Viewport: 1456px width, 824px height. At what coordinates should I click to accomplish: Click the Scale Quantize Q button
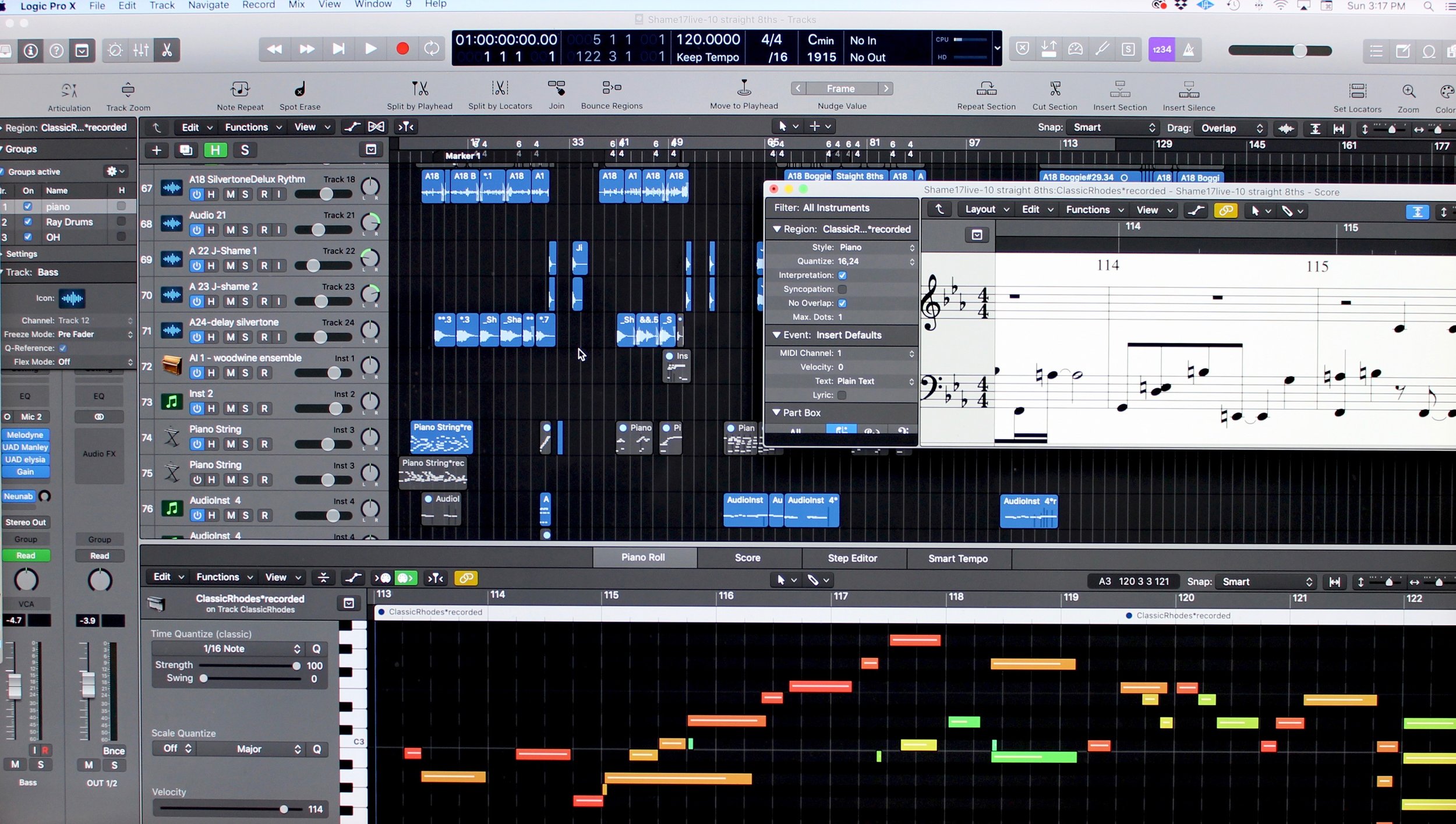pos(317,749)
